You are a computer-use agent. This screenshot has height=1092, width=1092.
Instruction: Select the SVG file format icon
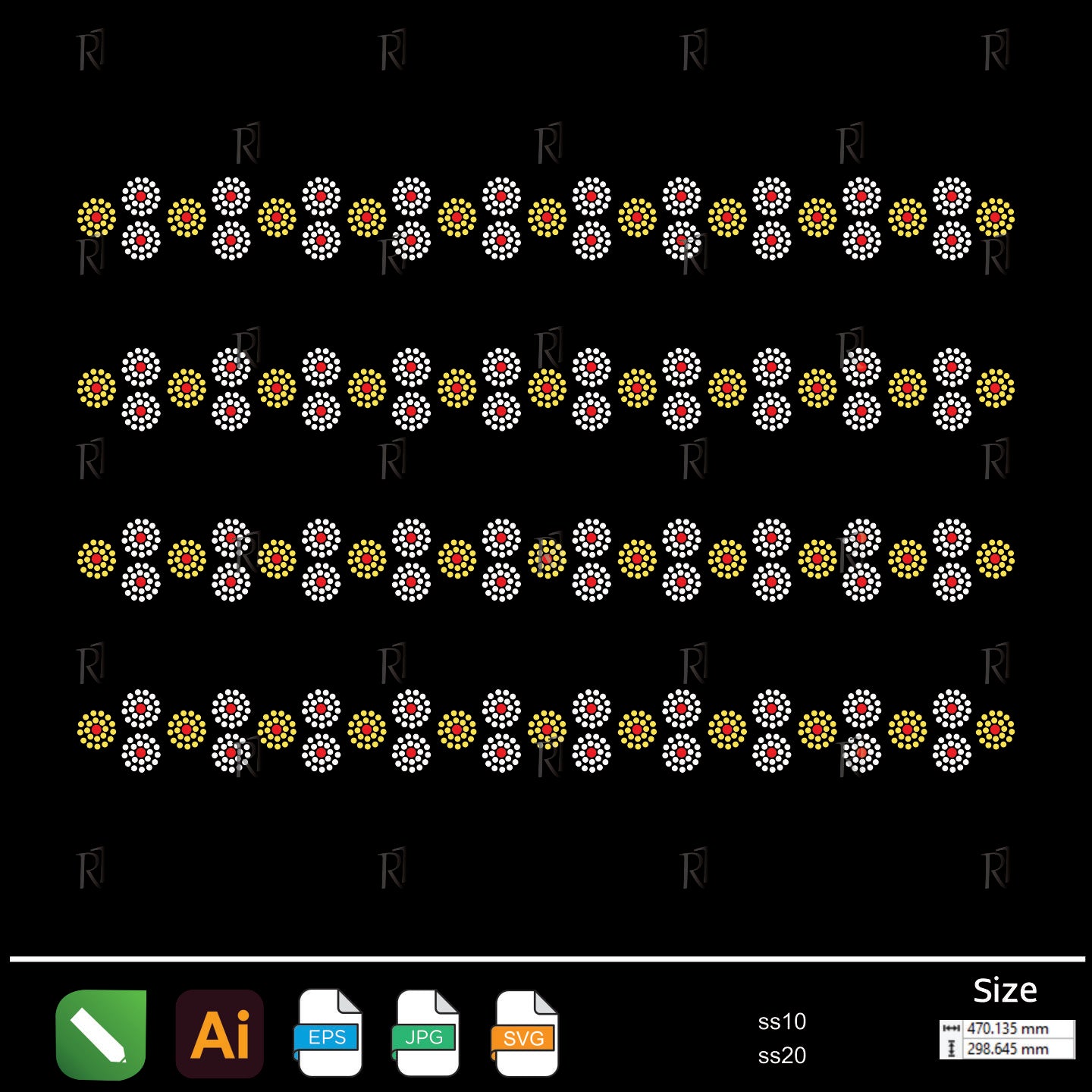point(525,1034)
